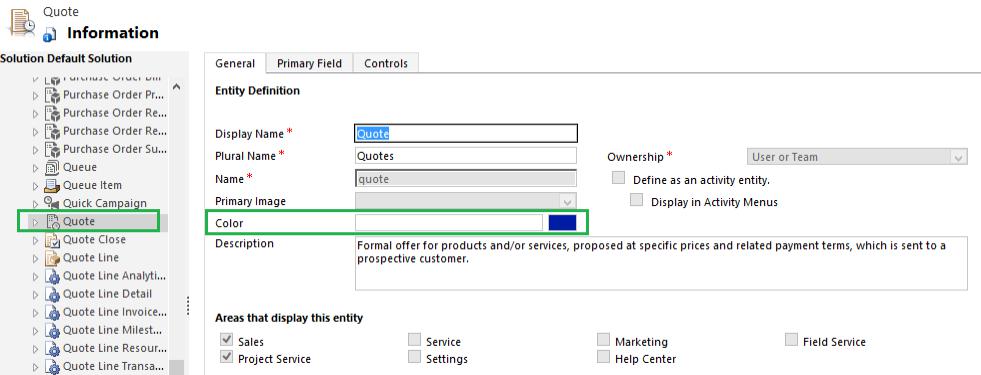Click the Queue Item entity icon
The height and width of the screenshot is (375, 981).
53,185
